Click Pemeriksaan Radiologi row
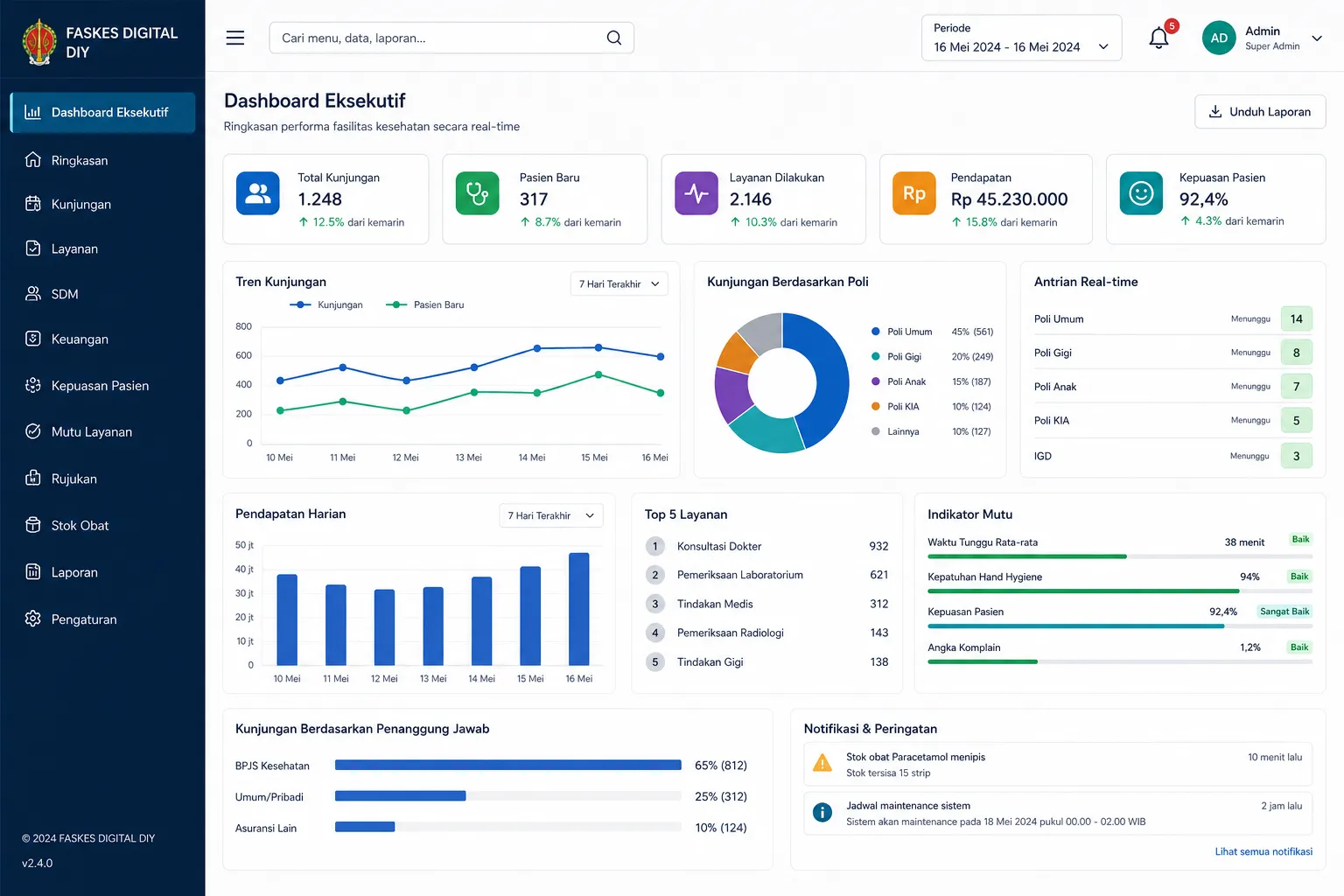 766,633
